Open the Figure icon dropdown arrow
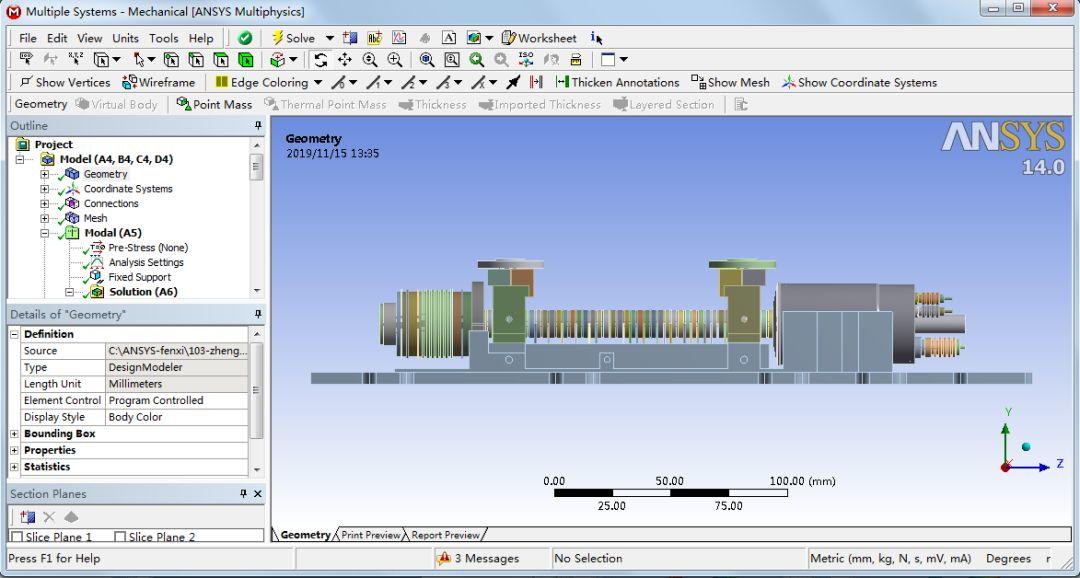This screenshot has height=578, width=1080. click(489, 38)
